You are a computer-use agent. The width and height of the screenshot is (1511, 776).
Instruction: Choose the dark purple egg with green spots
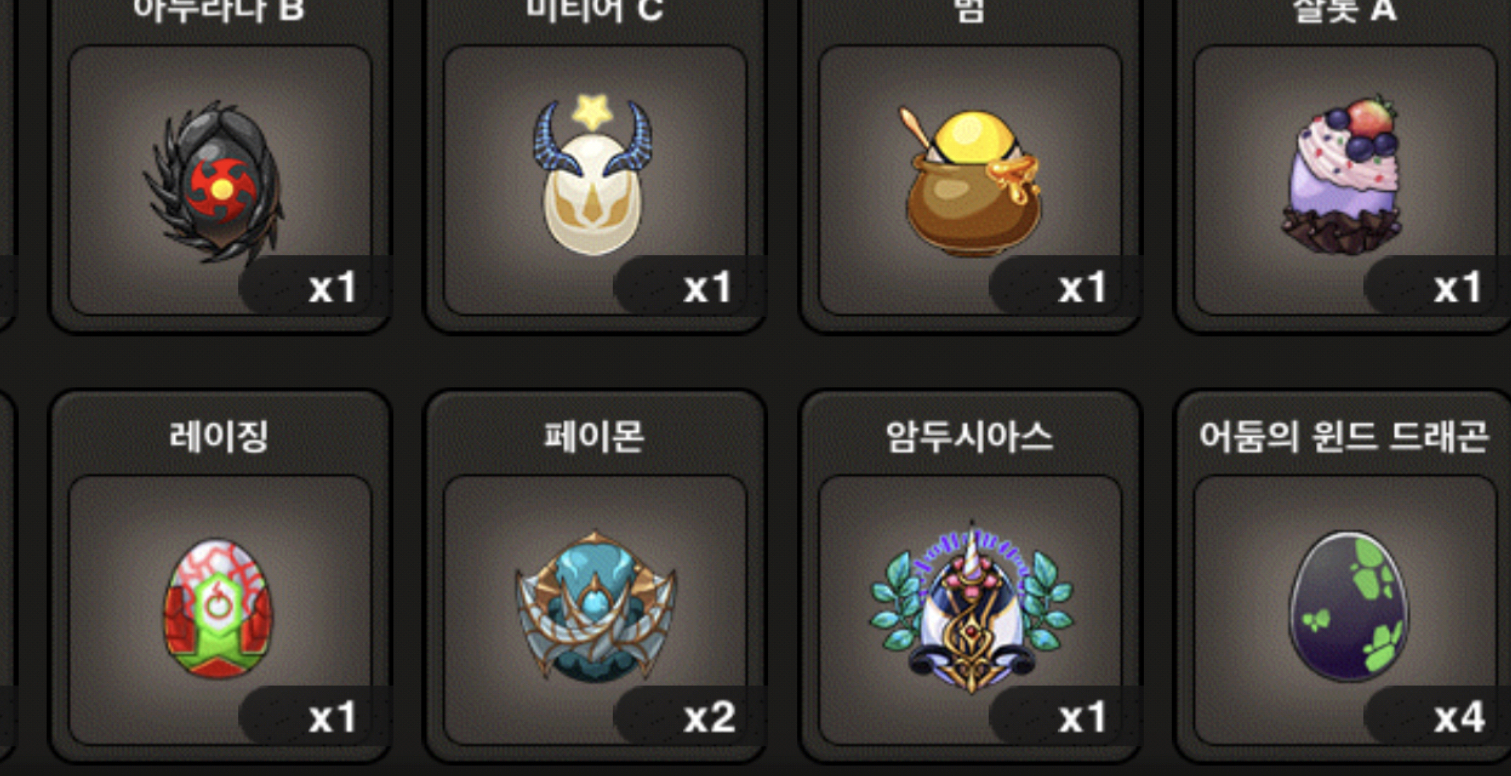(x=1347, y=607)
